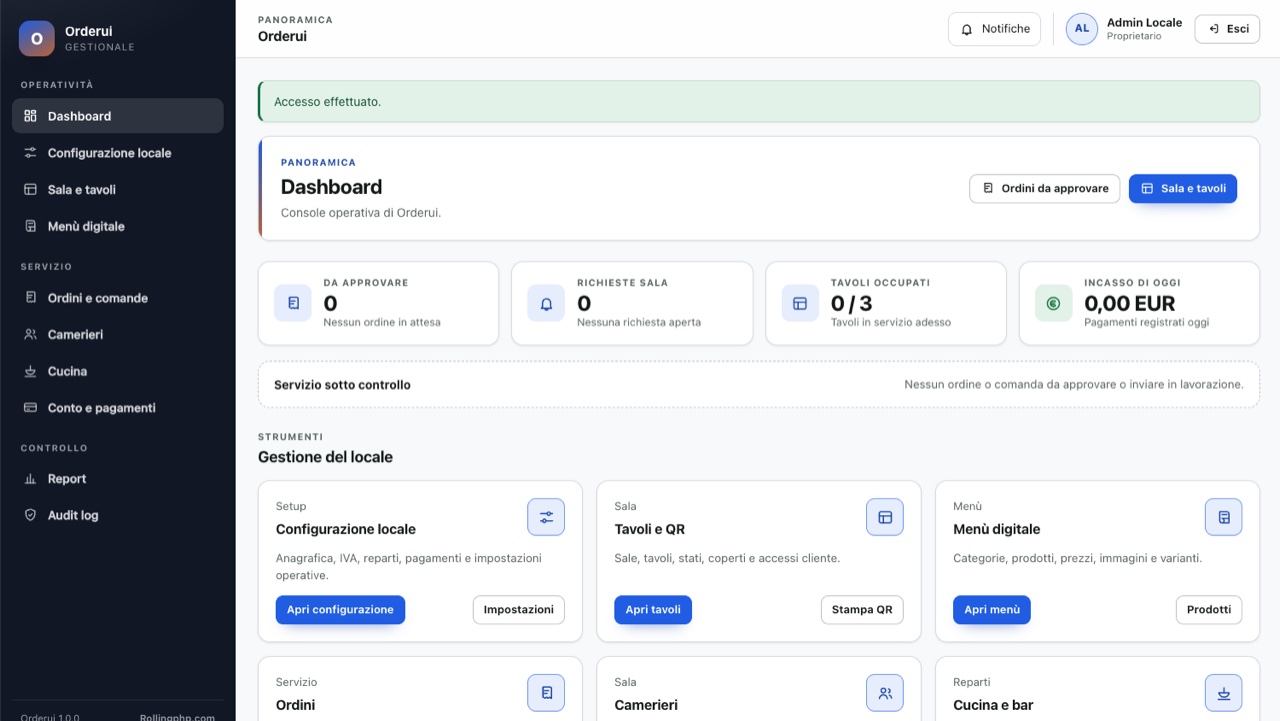Click the Richieste sala bell icon
The width and height of the screenshot is (1280, 721).
tap(547, 303)
